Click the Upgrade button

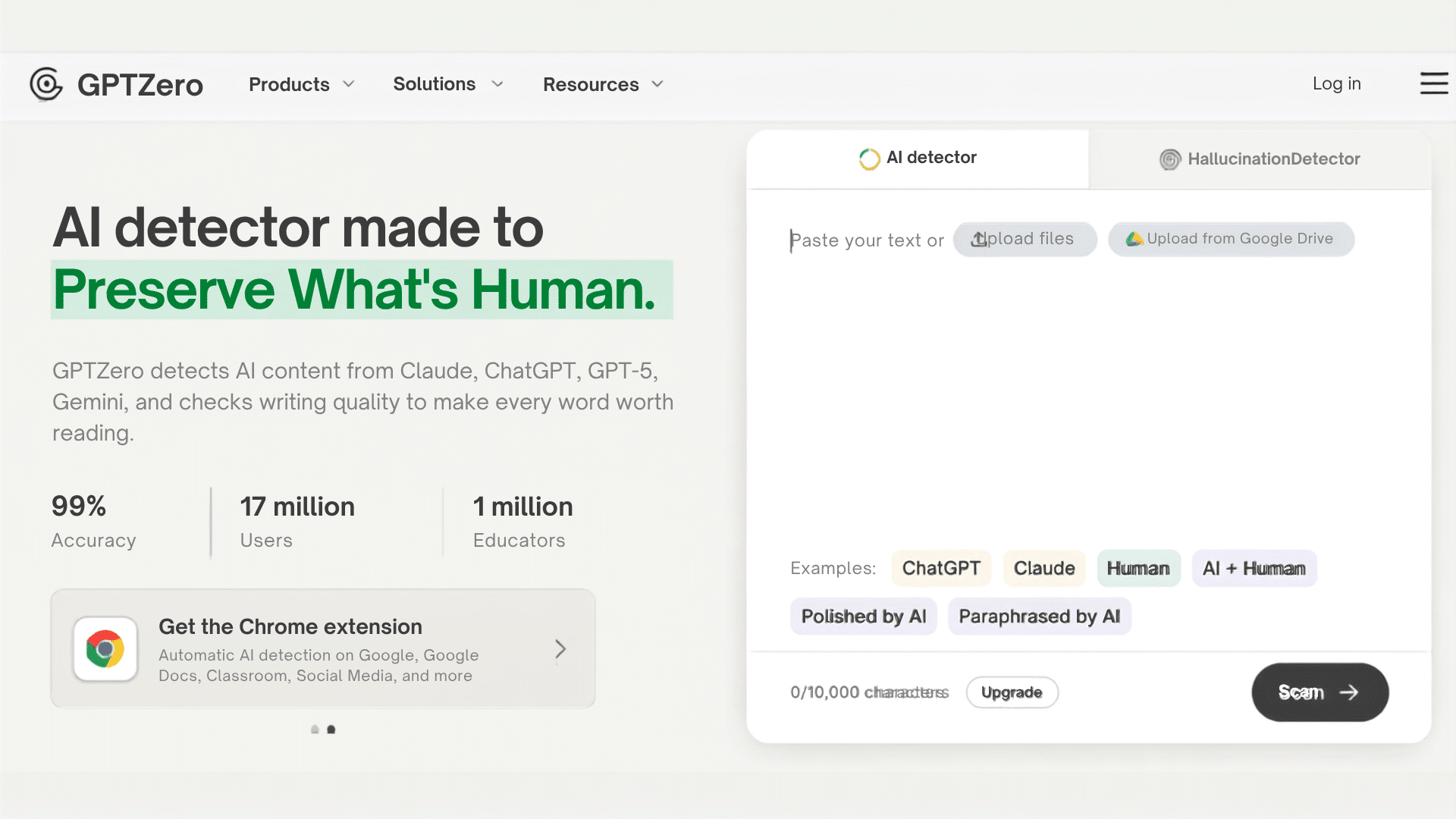click(1012, 692)
